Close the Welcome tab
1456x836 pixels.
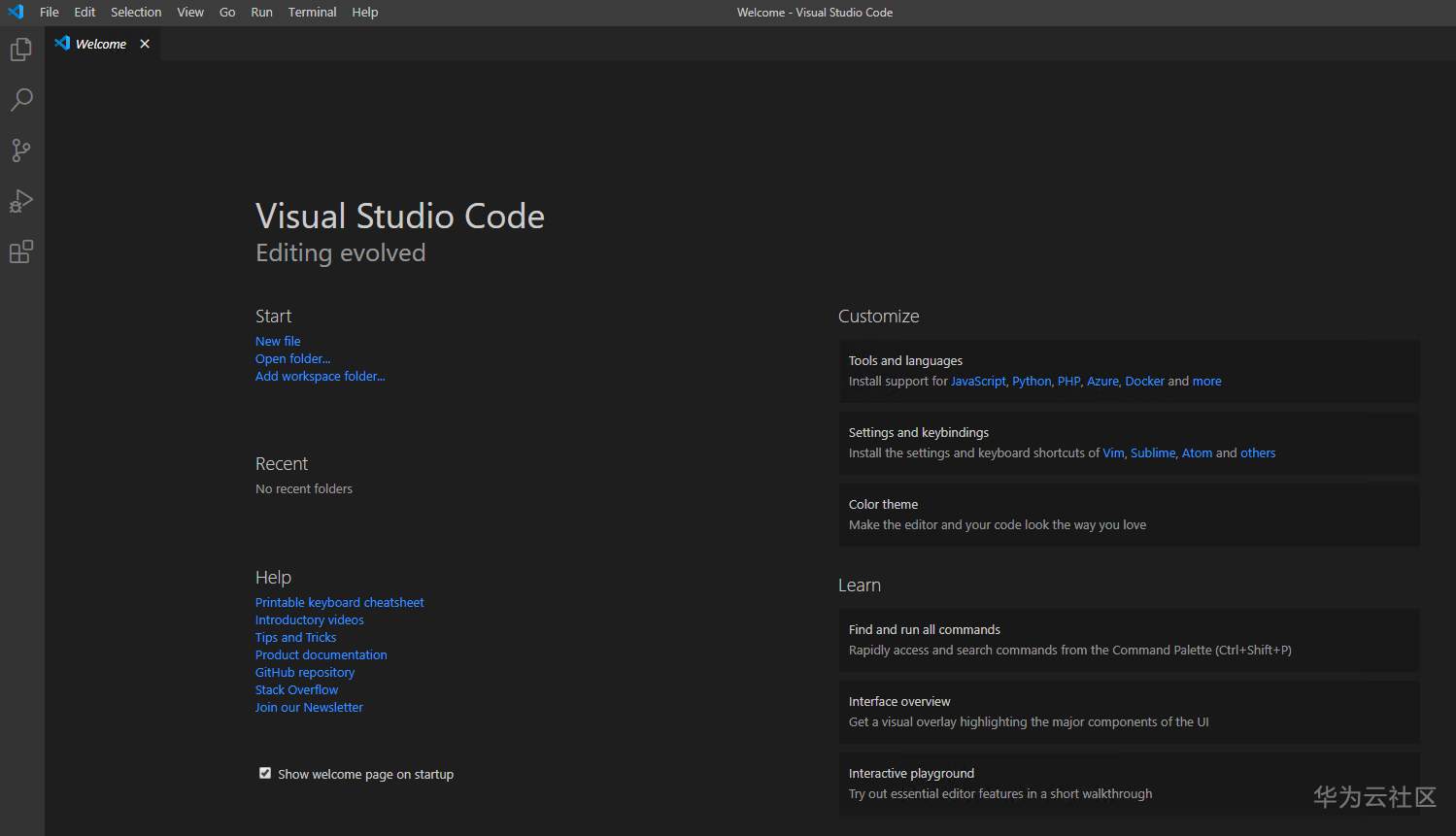(145, 44)
